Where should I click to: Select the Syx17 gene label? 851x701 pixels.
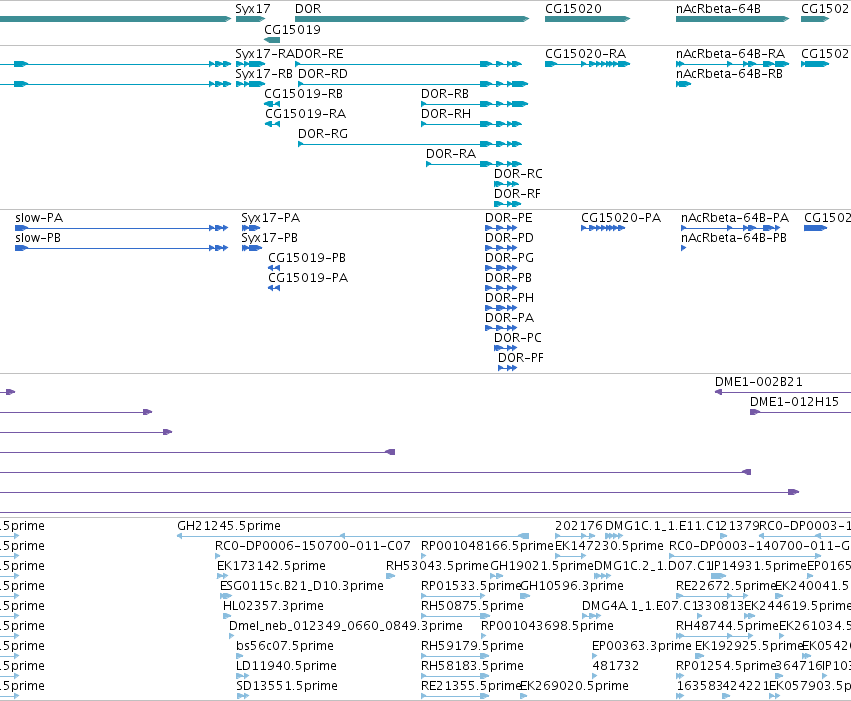pyautogui.click(x=252, y=9)
